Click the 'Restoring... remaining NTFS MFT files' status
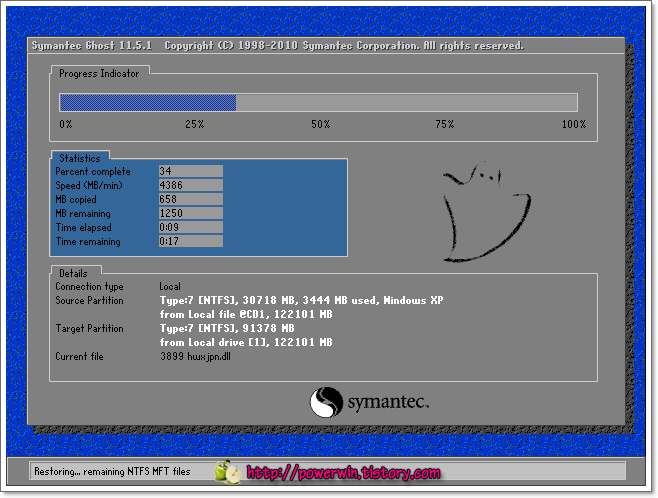 click(112, 472)
